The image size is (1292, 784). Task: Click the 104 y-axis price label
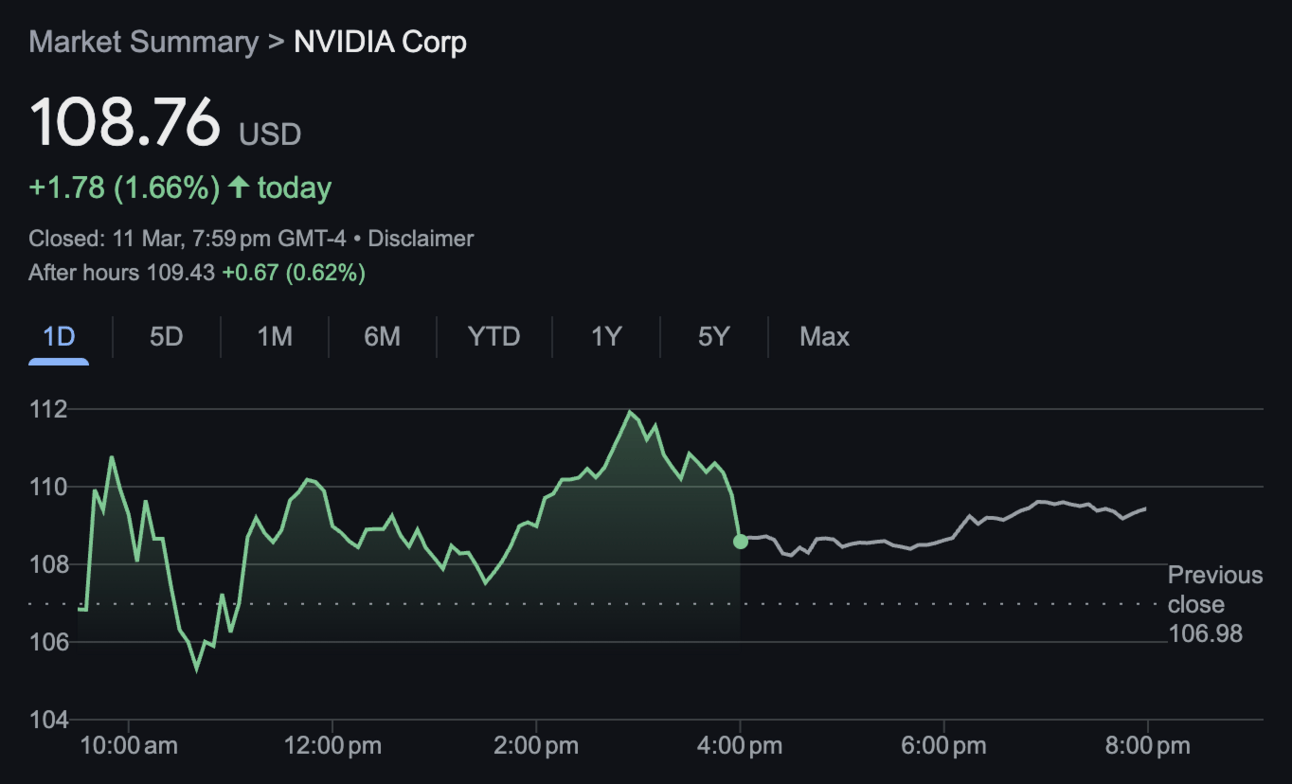tap(48, 719)
